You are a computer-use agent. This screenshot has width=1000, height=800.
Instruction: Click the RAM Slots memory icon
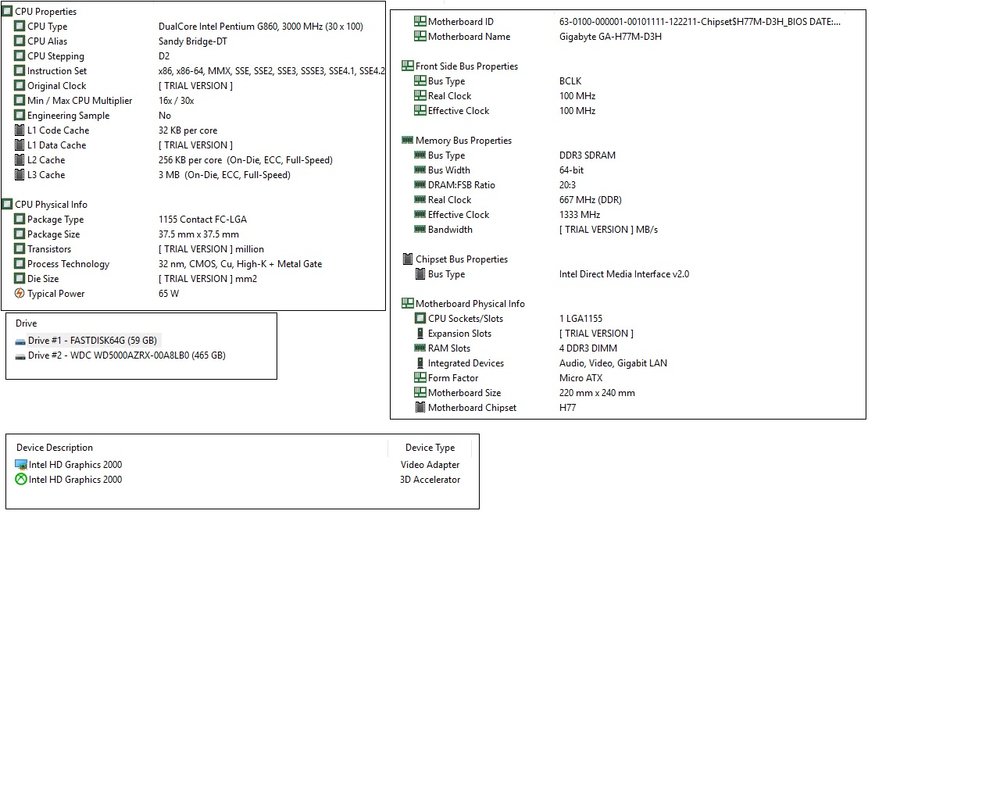click(420, 348)
